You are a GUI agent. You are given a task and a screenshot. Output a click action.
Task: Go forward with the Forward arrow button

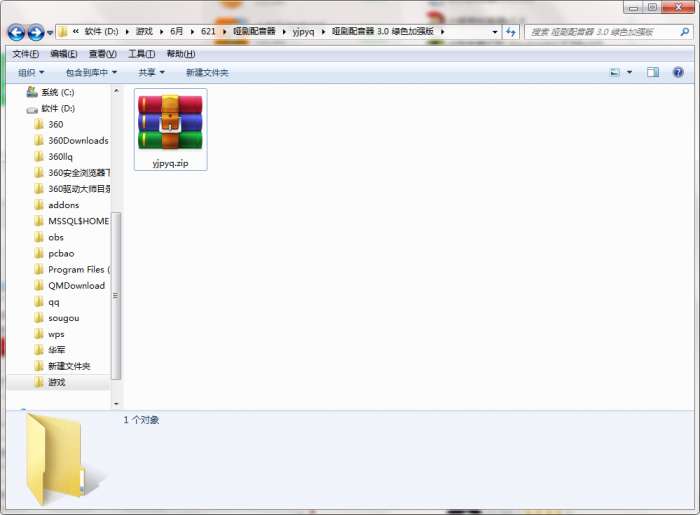pyautogui.click(x=36, y=32)
